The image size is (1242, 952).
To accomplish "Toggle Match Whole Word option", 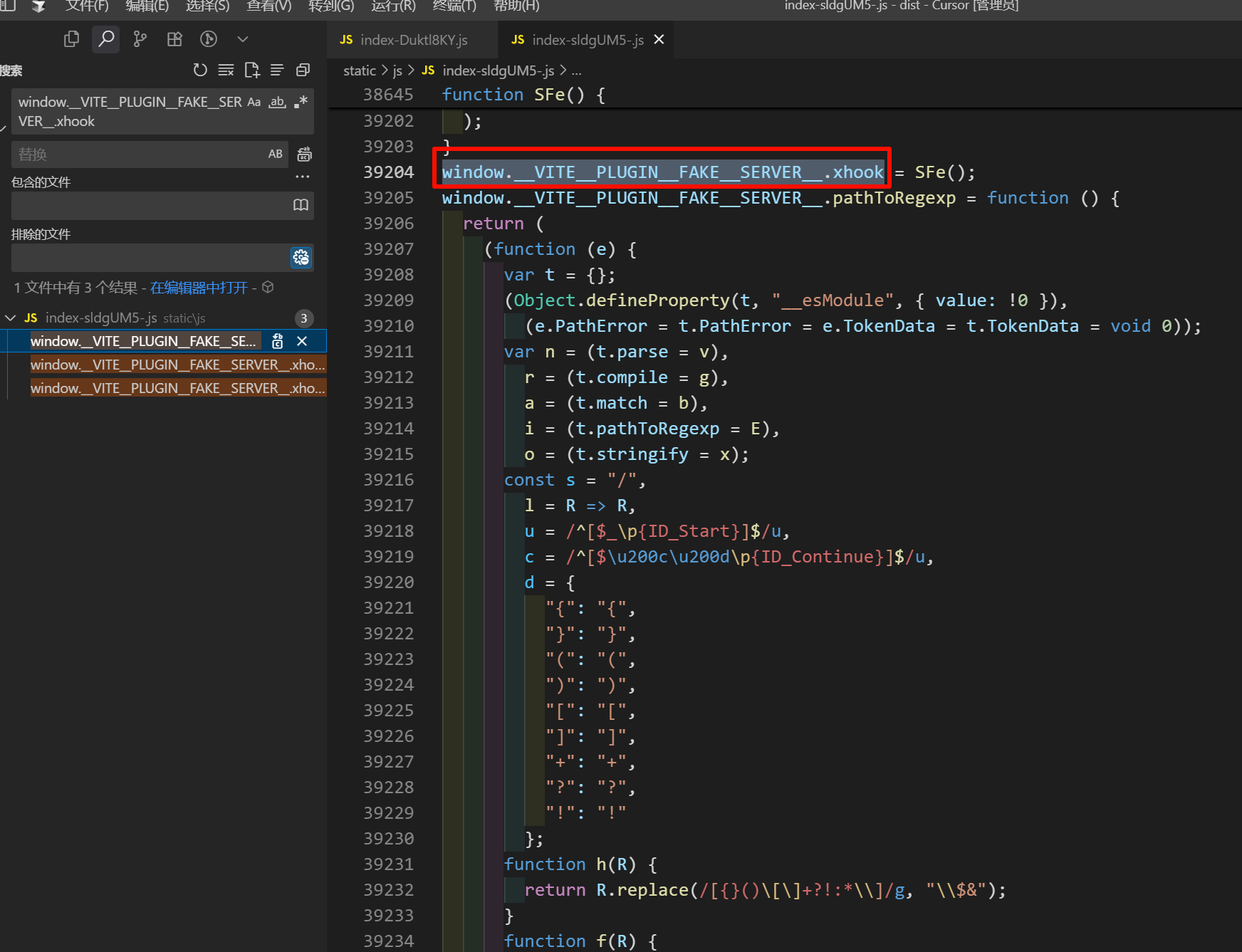I will point(277,102).
